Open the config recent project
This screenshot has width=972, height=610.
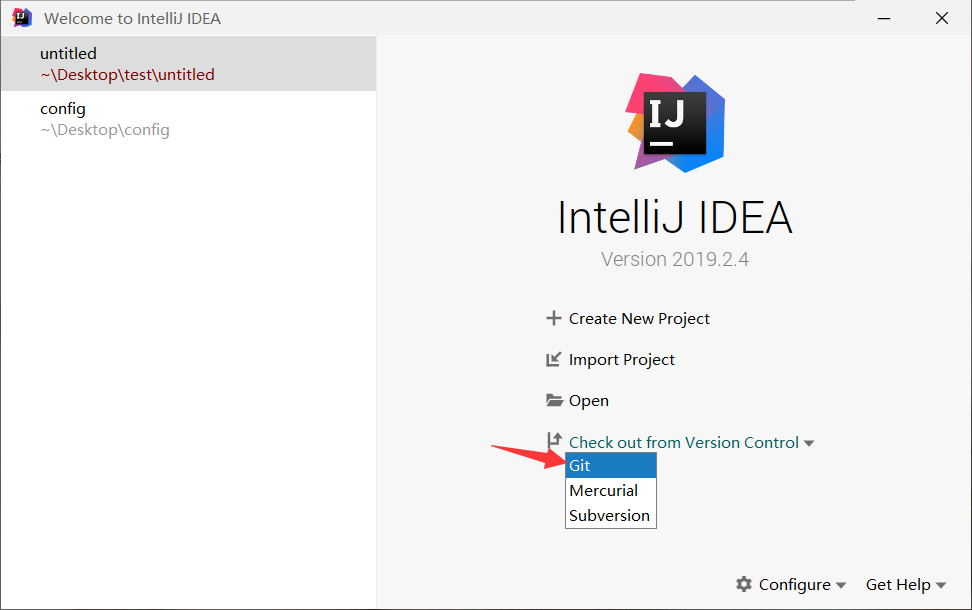pos(188,118)
